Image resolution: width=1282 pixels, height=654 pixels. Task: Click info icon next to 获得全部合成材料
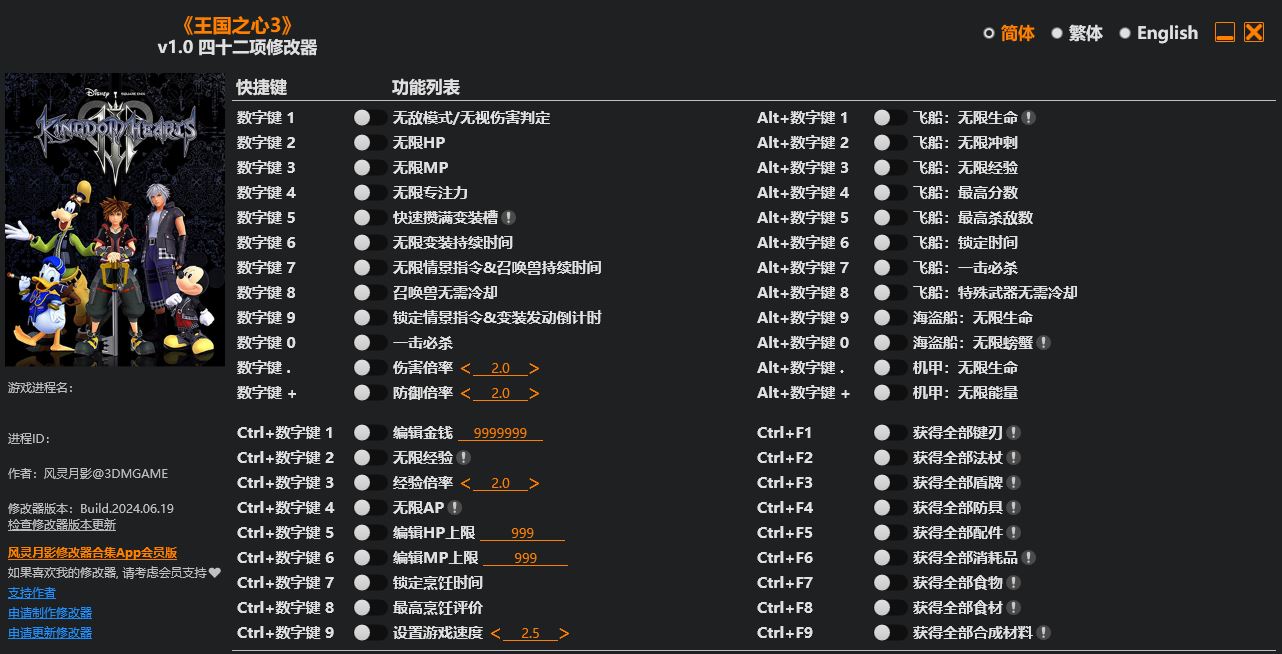[x=1044, y=633]
